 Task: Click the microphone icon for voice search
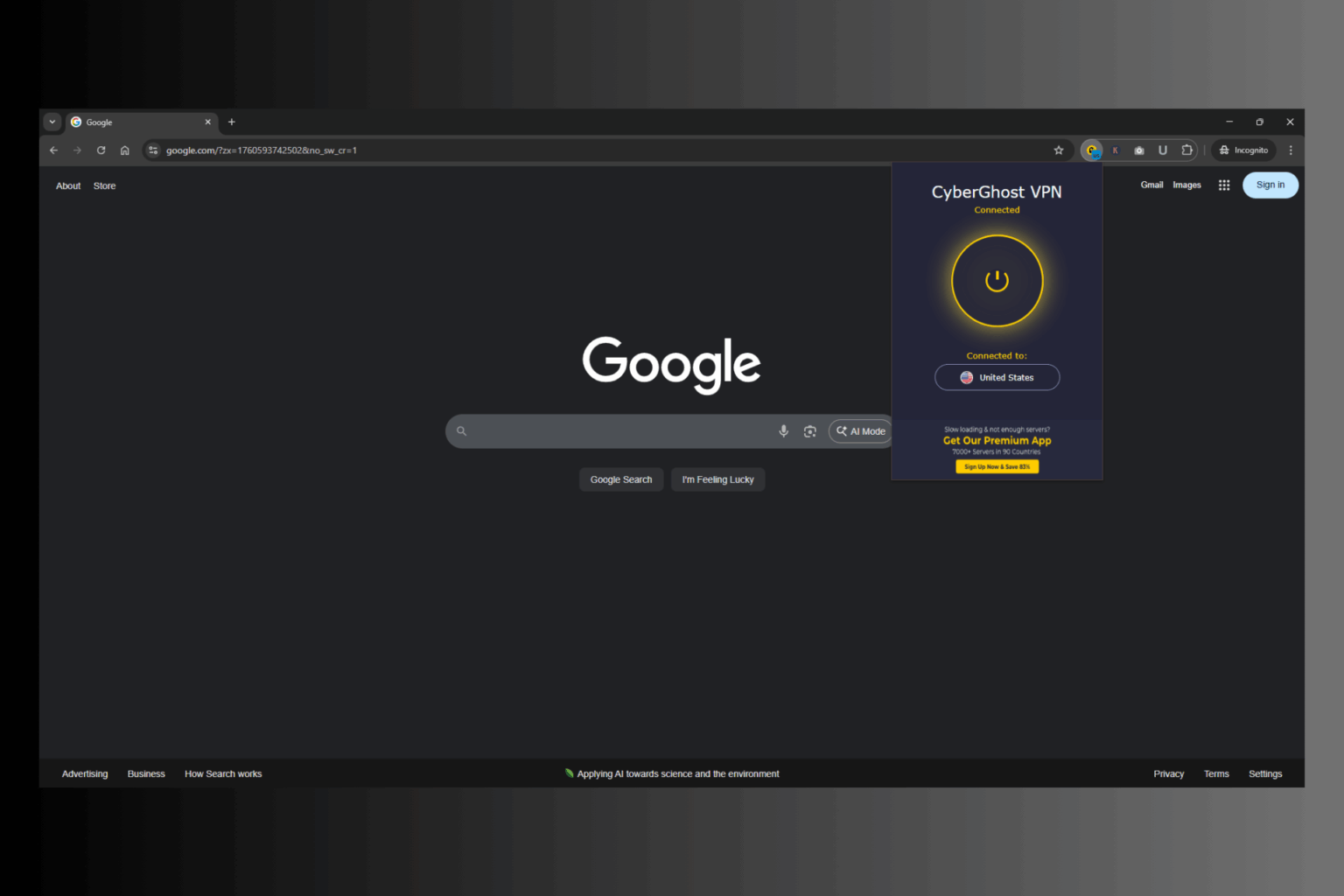783,430
